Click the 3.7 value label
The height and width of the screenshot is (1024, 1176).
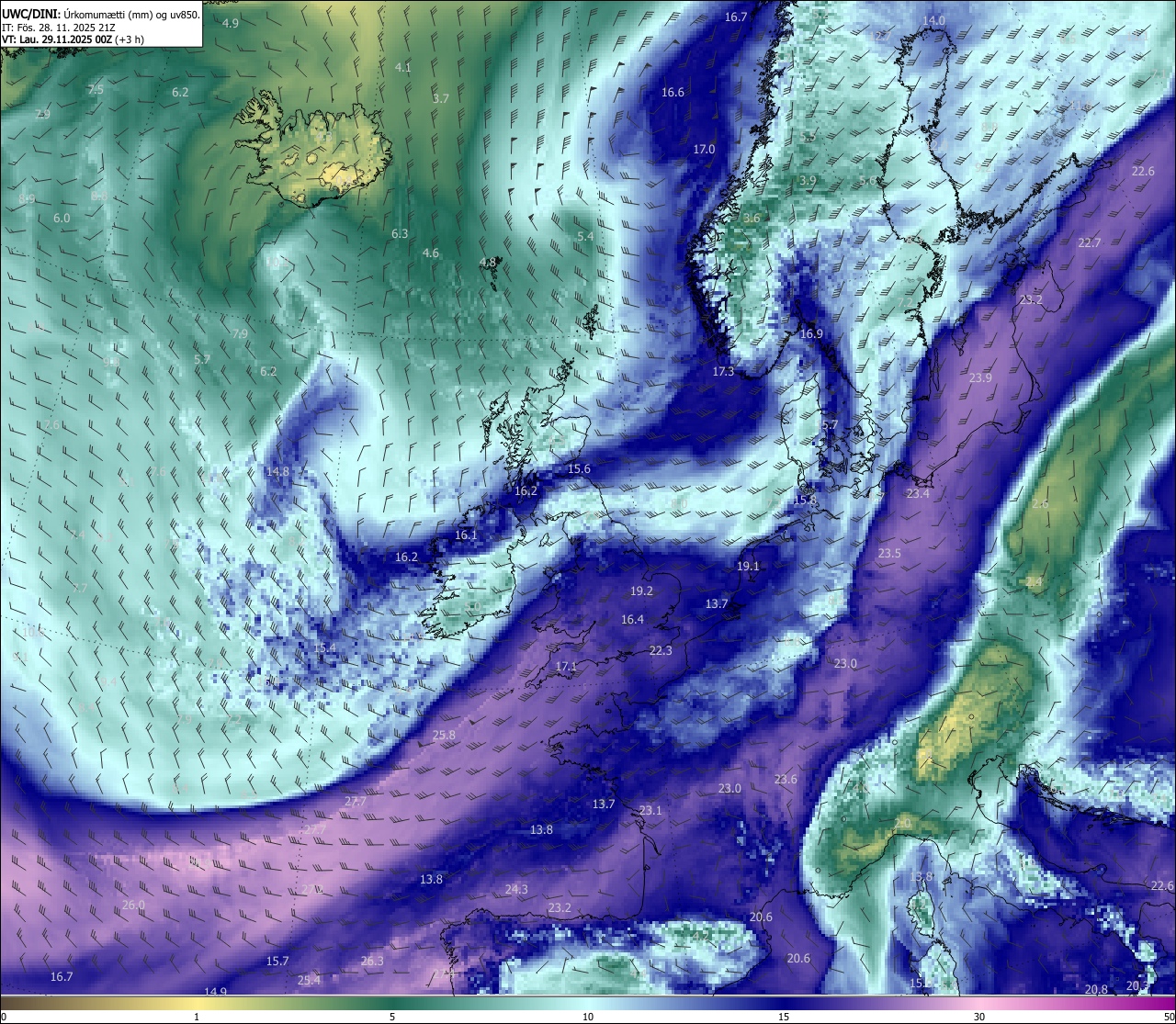(x=441, y=98)
